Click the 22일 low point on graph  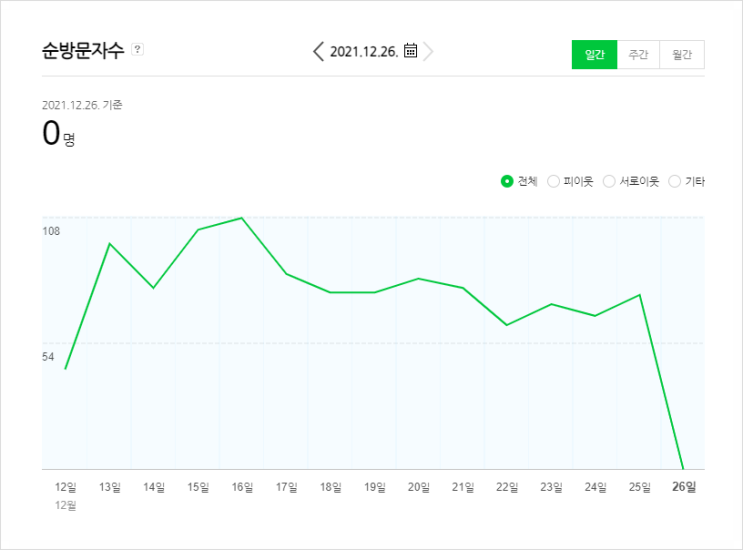point(507,325)
